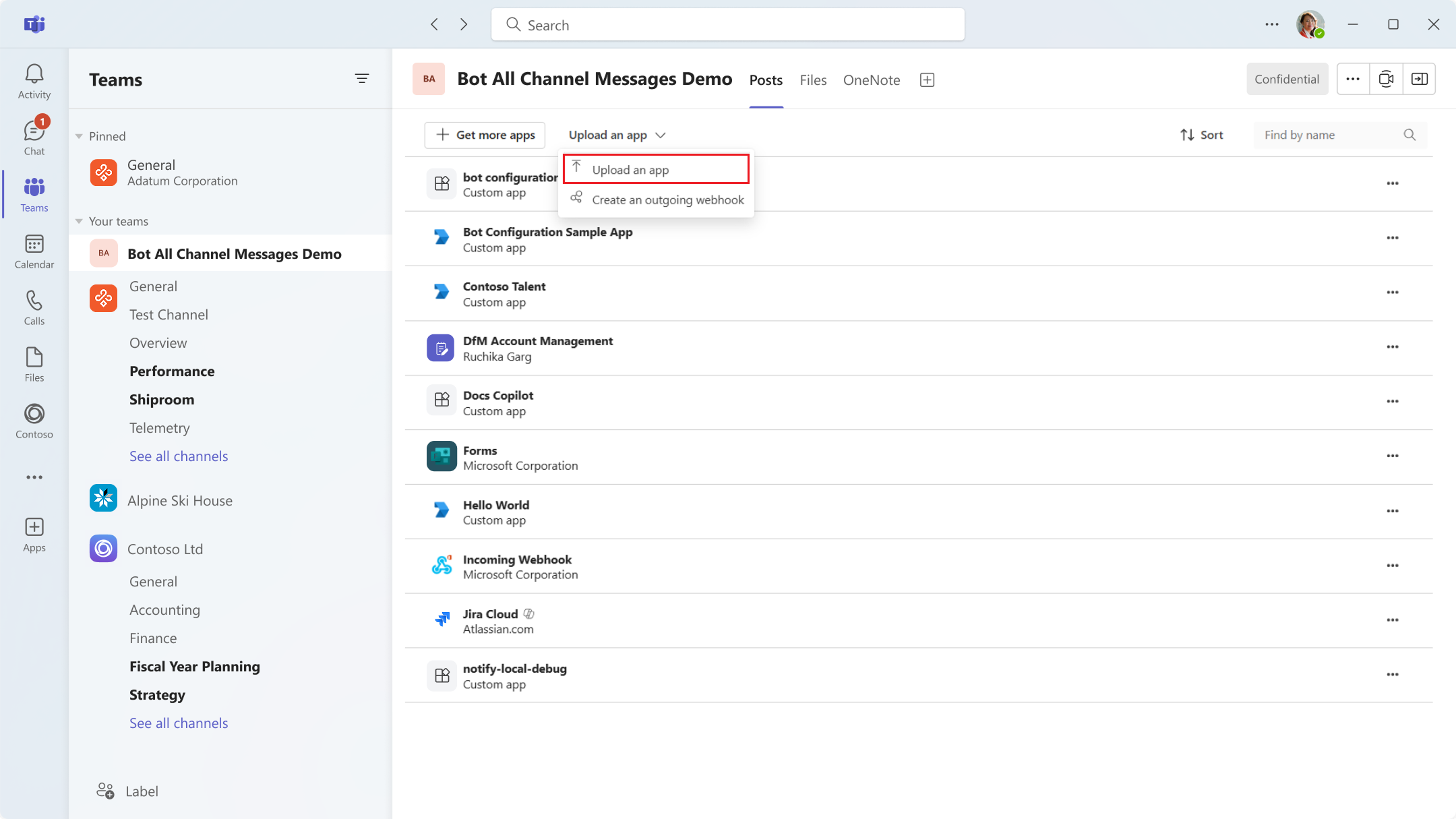Click the Docs Copilot app name
This screenshot has width=1456, height=819.
point(498,396)
